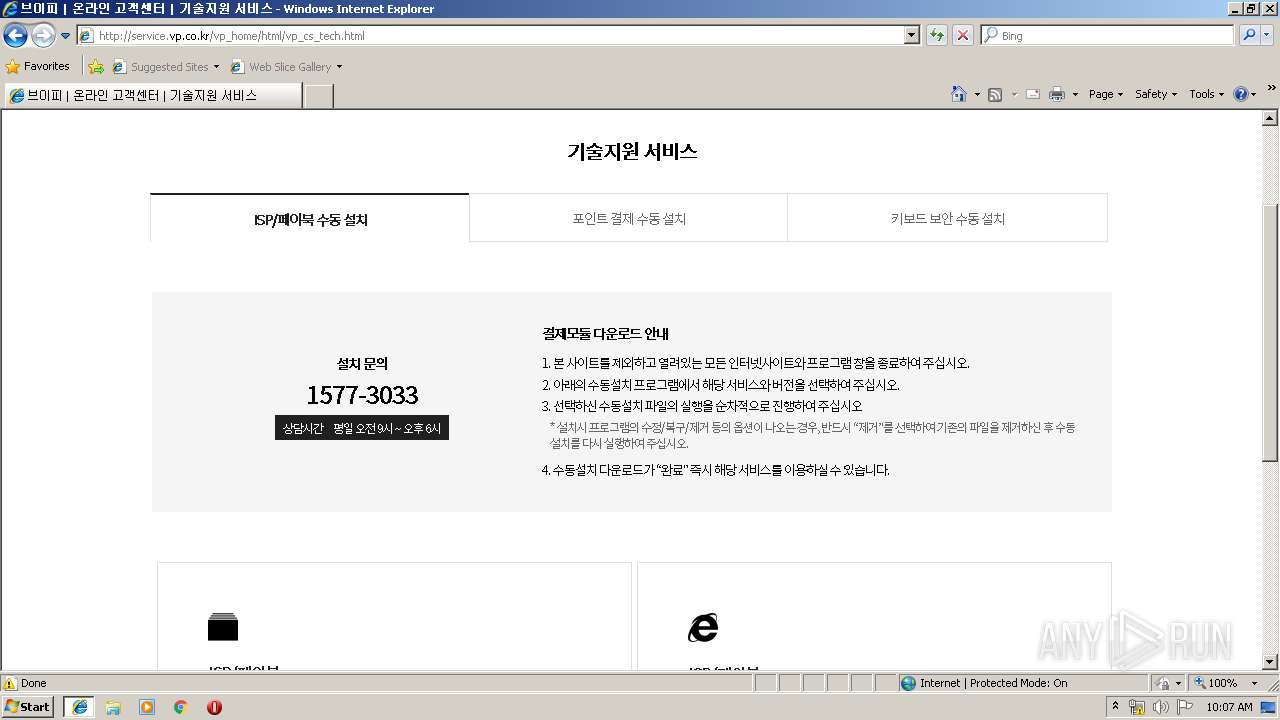Click the browser Back arrow button
The height and width of the screenshot is (720, 1280).
15,36
